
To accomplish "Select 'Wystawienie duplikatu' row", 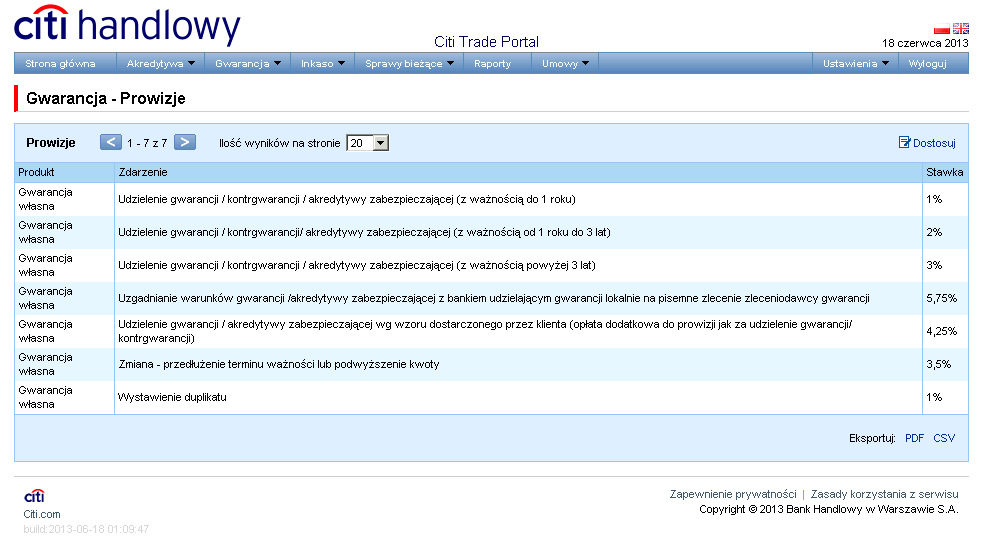I will 491,398.
